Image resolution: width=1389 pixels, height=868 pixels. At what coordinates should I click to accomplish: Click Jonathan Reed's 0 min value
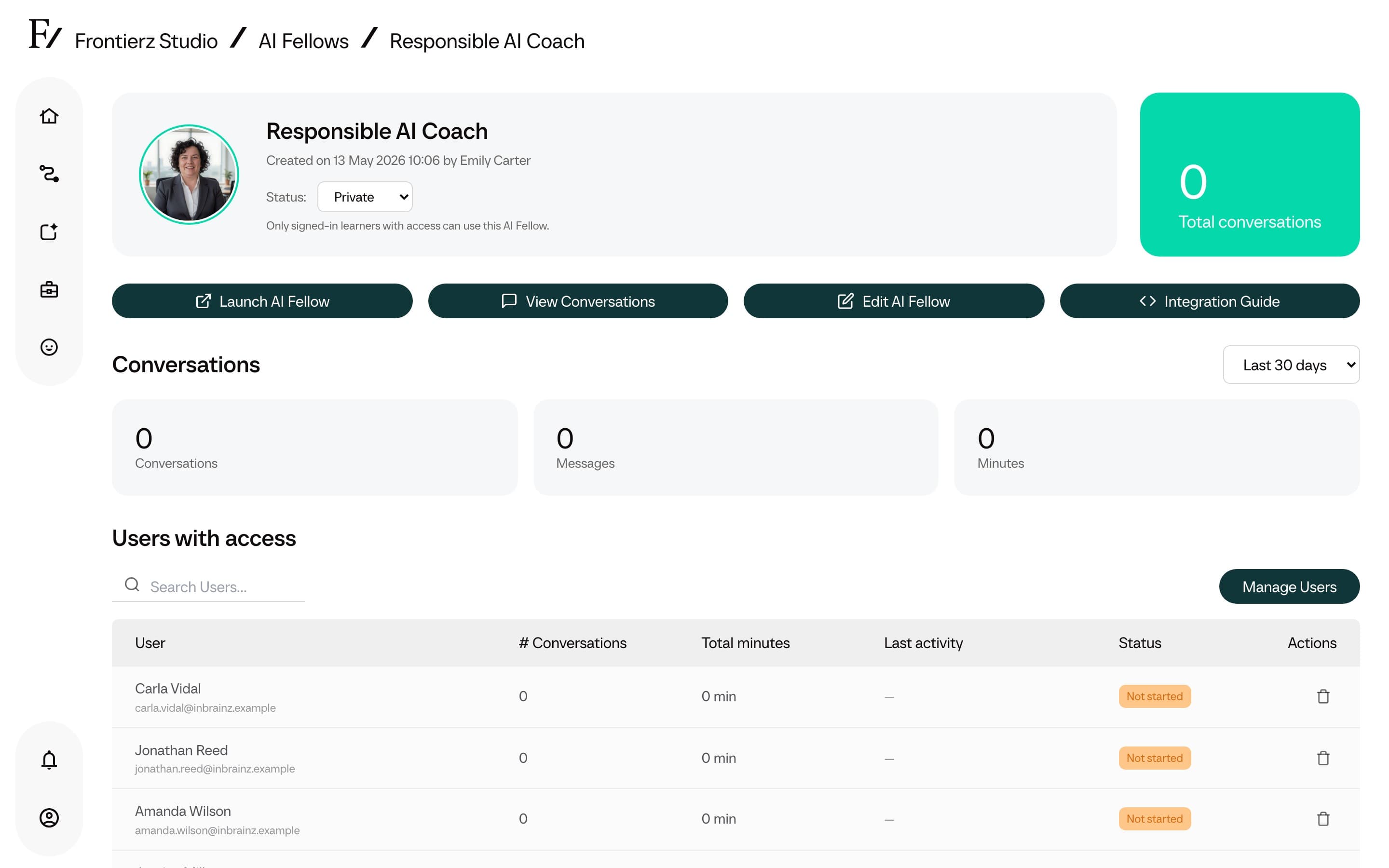pyautogui.click(x=718, y=758)
